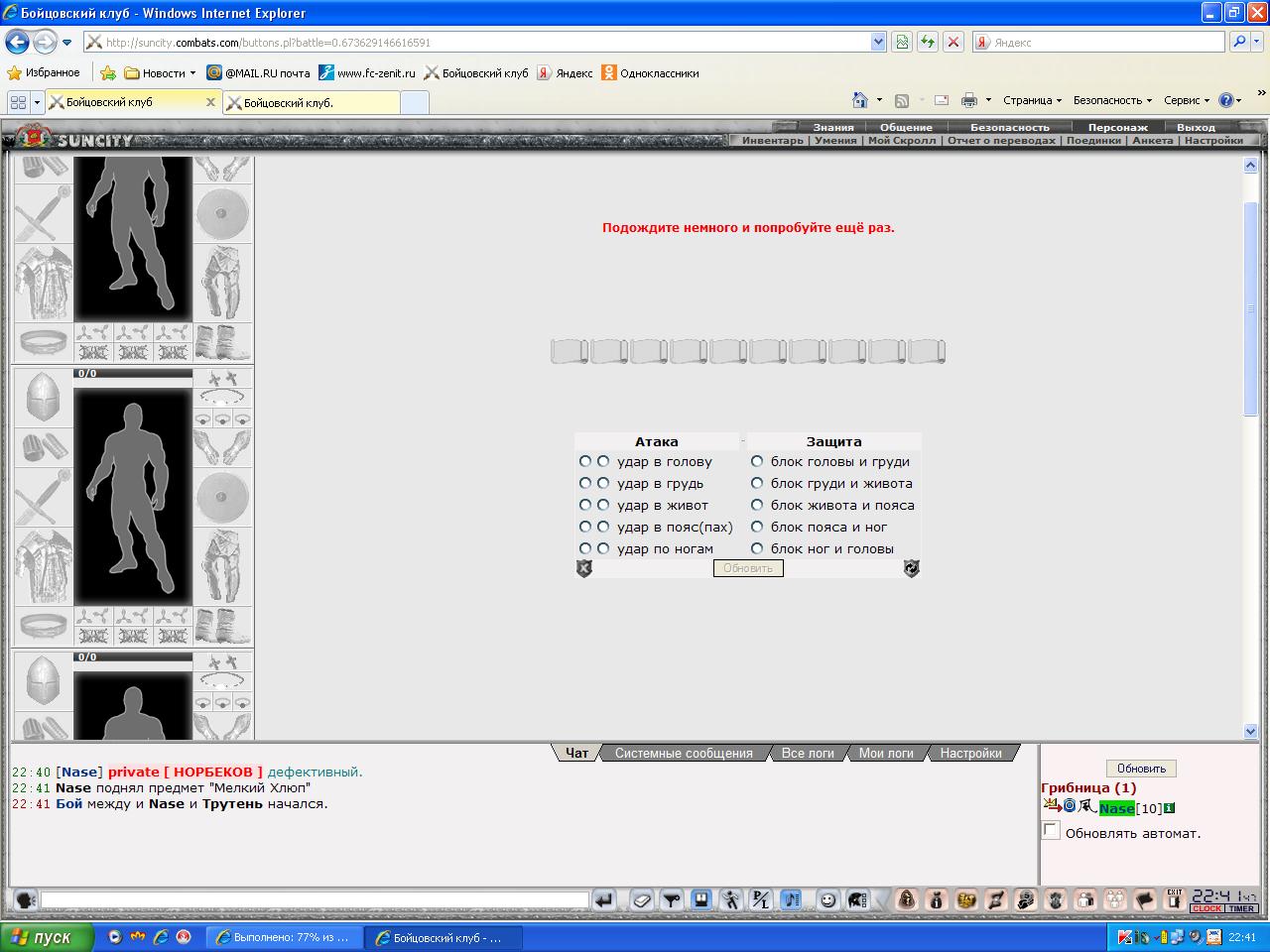The width and height of the screenshot is (1270, 952).
Task: Expand the Print button dropdown arrow
Action: [988, 100]
